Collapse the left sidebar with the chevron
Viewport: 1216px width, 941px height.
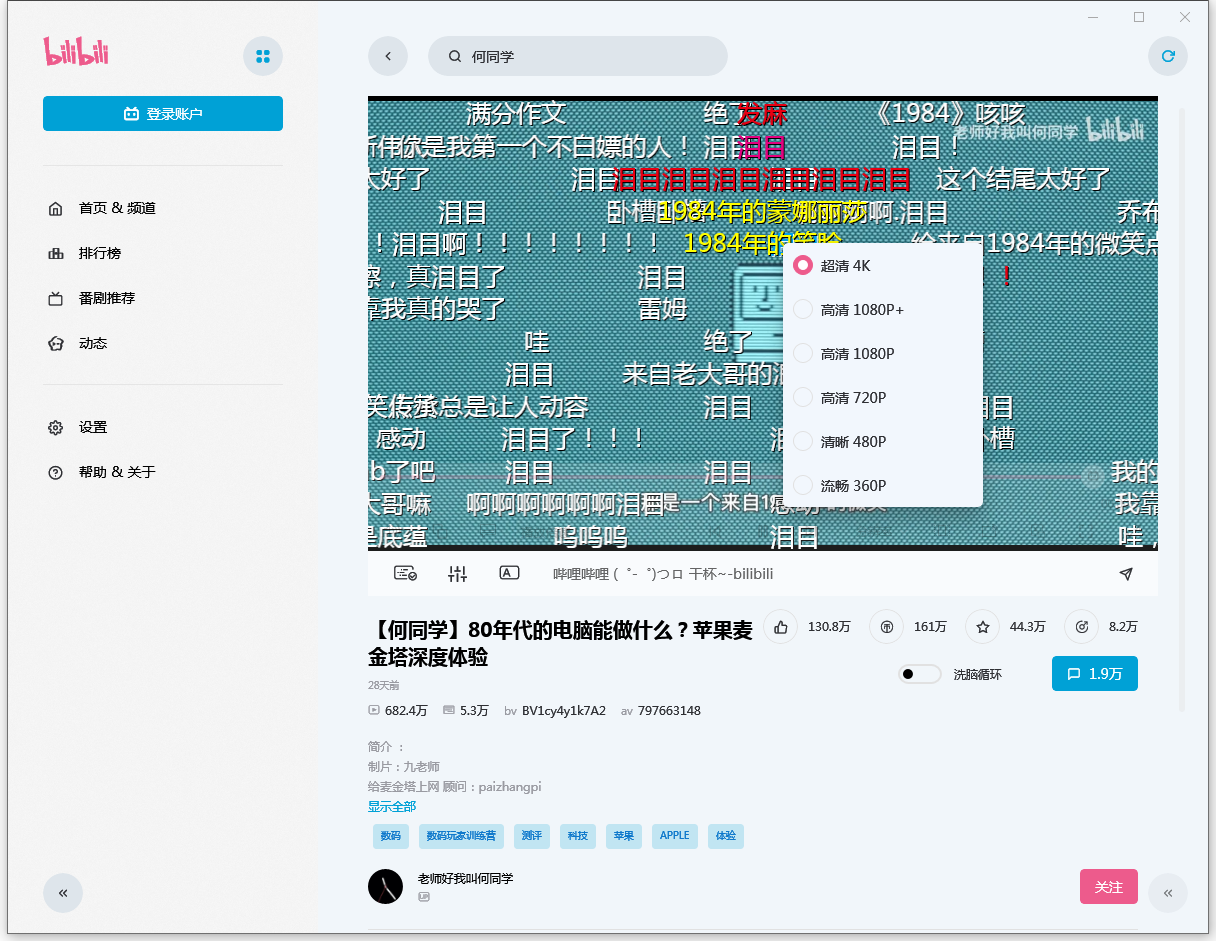pos(63,893)
